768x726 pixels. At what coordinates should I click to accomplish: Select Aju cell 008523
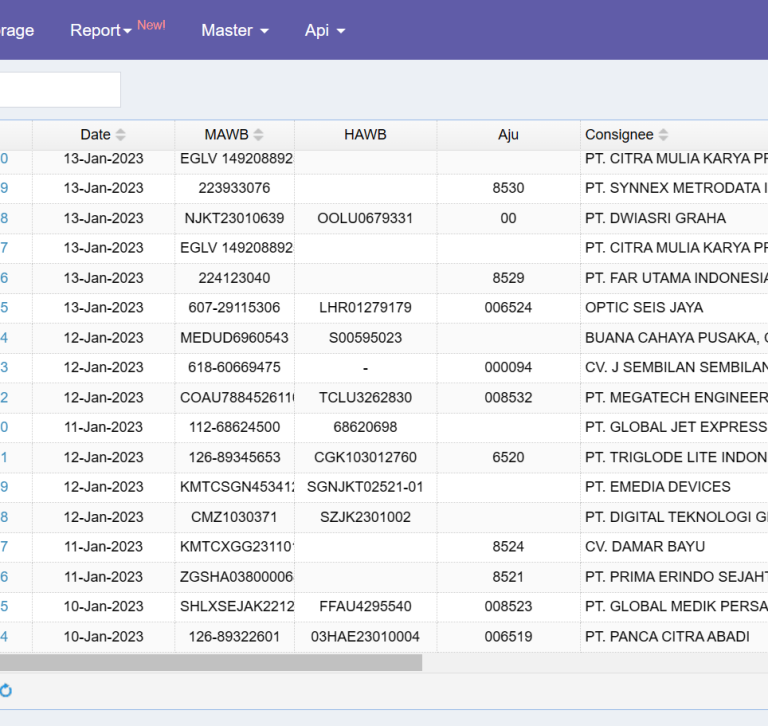click(508, 606)
